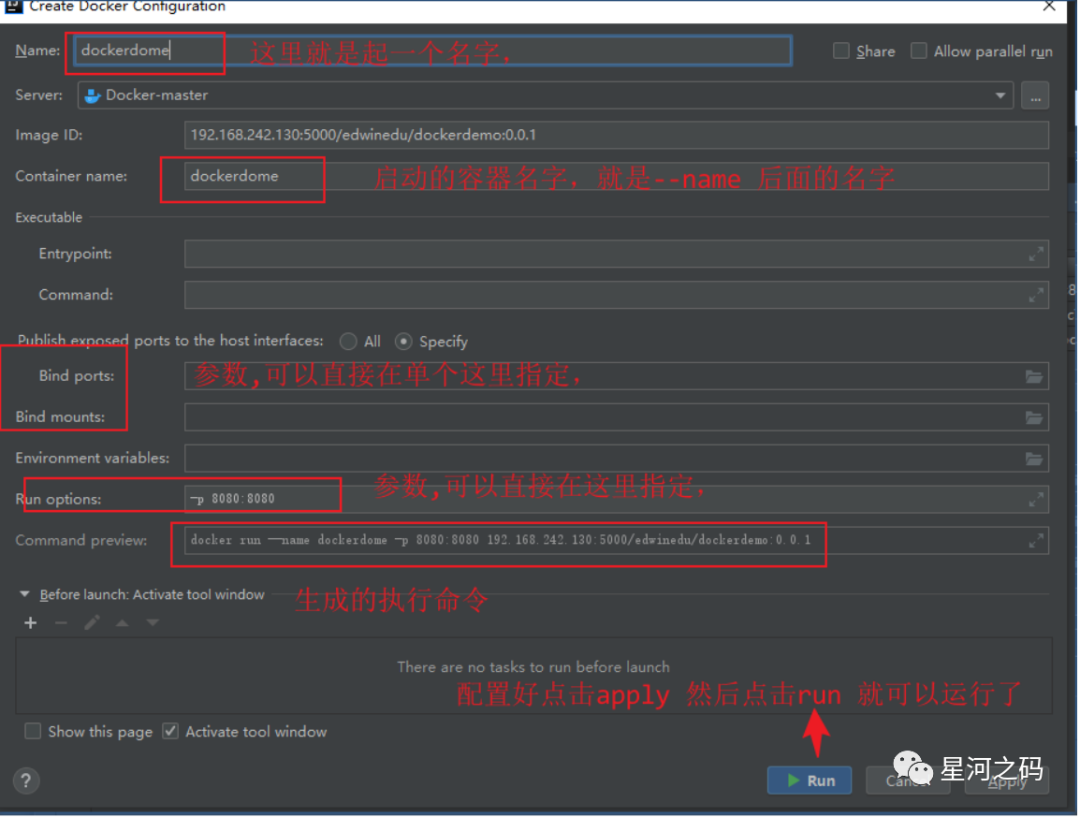Select the Specify radio button

pyautogui.click(x=404, y=342)
